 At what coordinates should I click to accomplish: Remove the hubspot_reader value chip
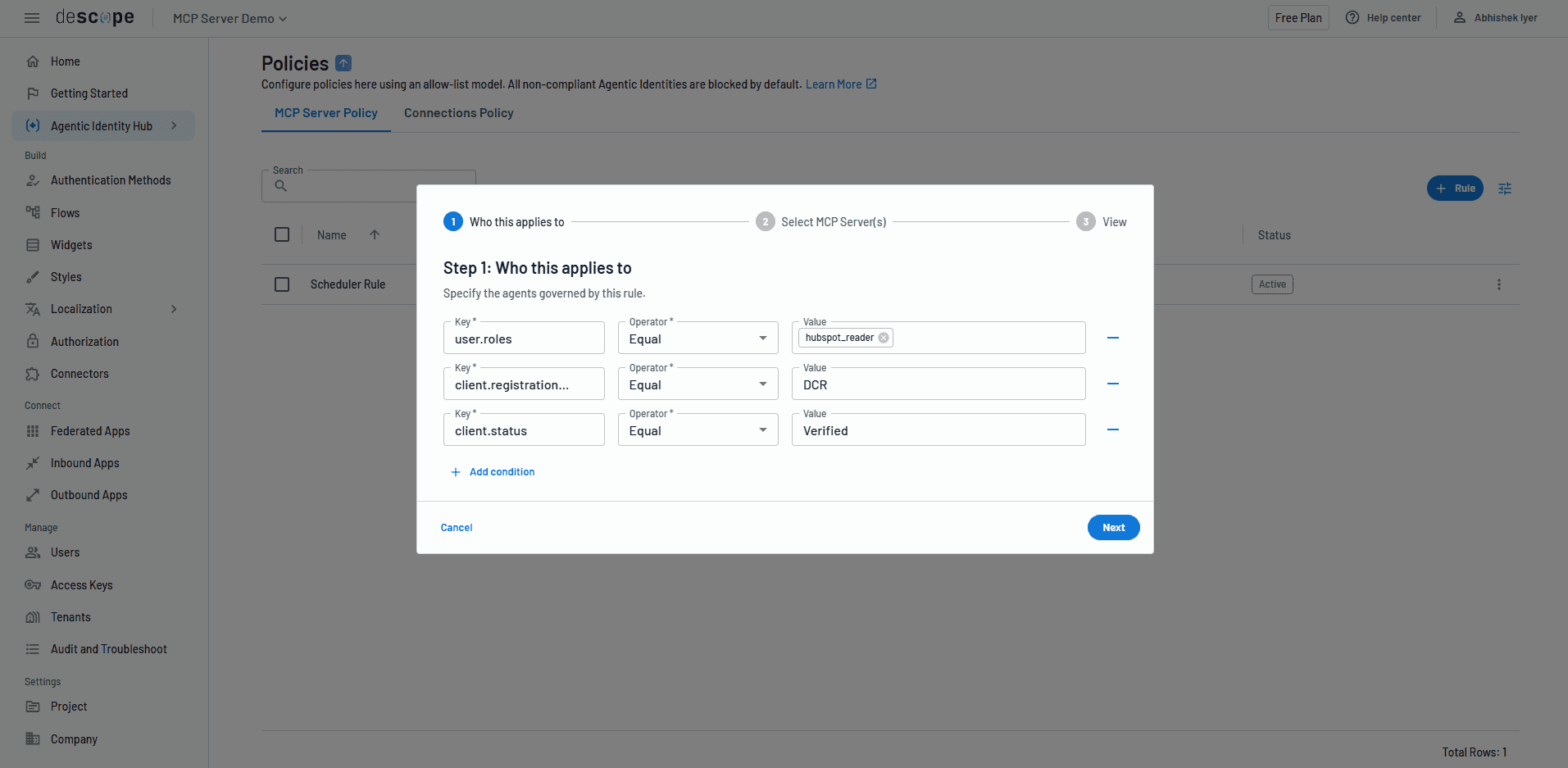pyautogui.click(x=884, y=337)
